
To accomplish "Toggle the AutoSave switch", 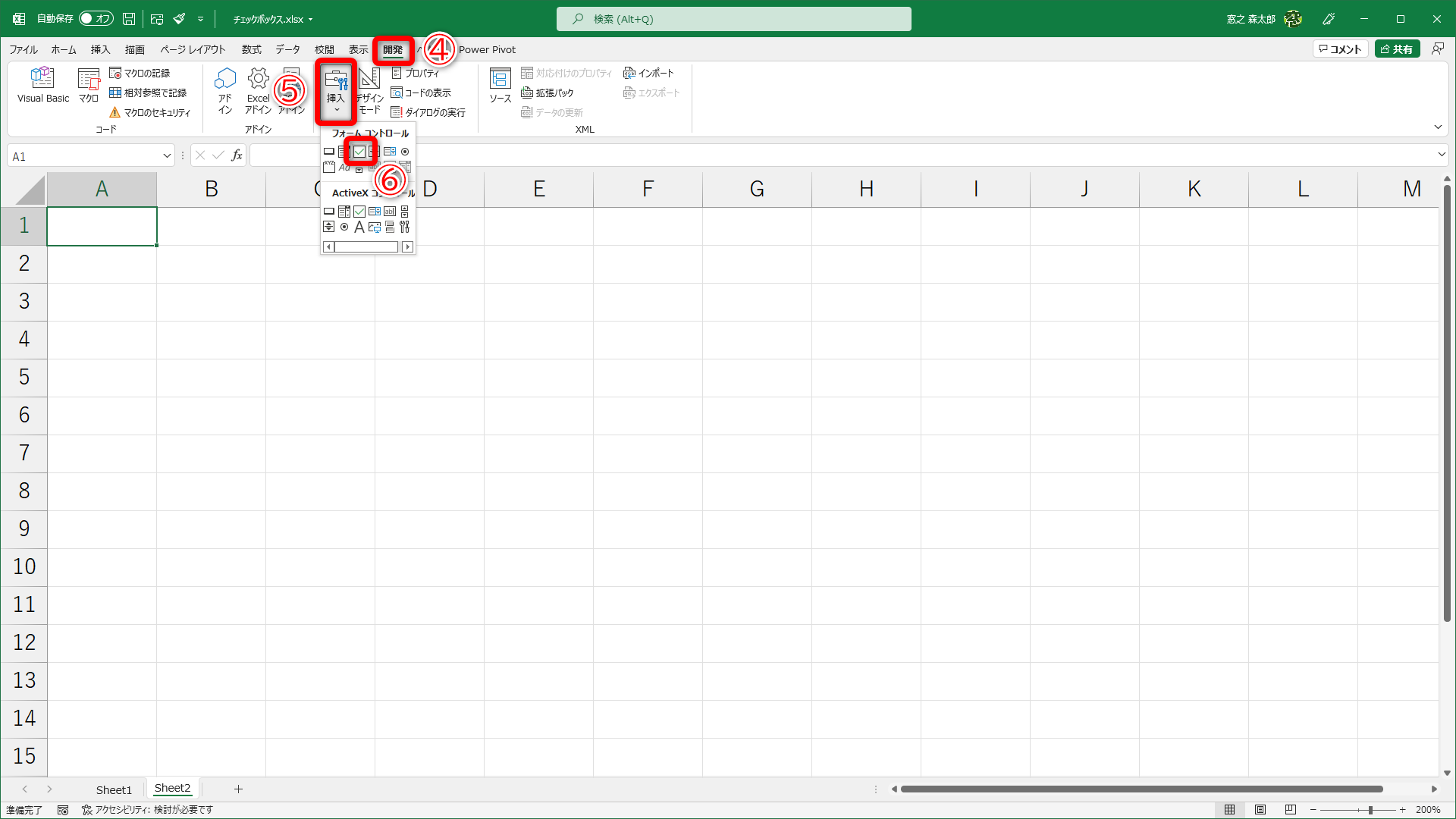I will pyautogui.click(x=96, y=18).
